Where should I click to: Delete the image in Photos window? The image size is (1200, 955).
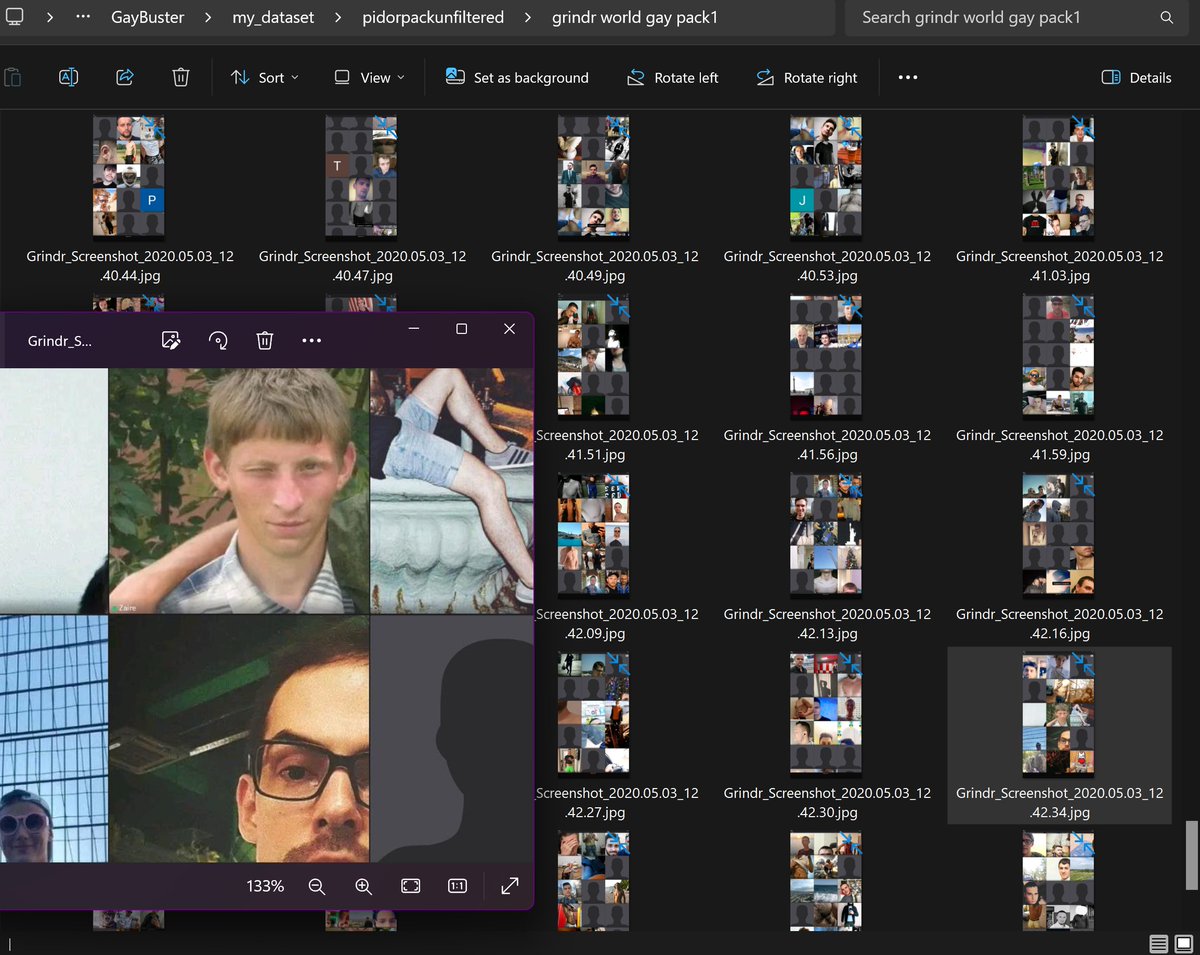pyautogui.click(x=265, y=341)
